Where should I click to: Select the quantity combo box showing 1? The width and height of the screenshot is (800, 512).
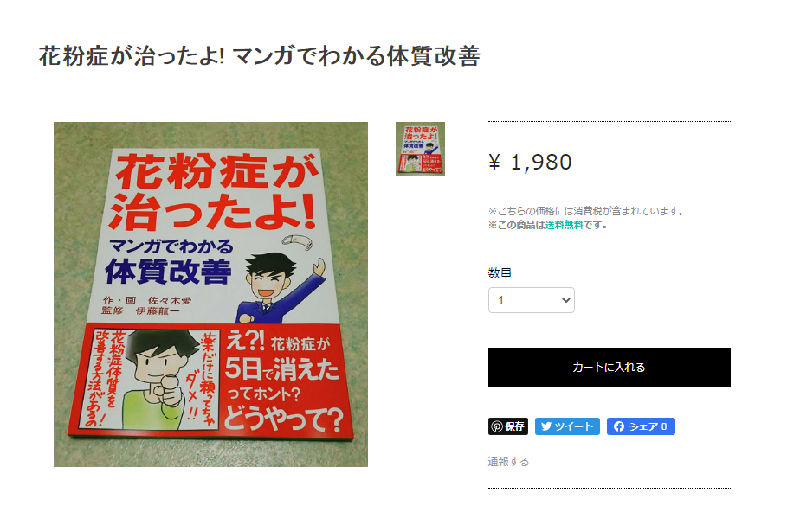click(531, 300)
